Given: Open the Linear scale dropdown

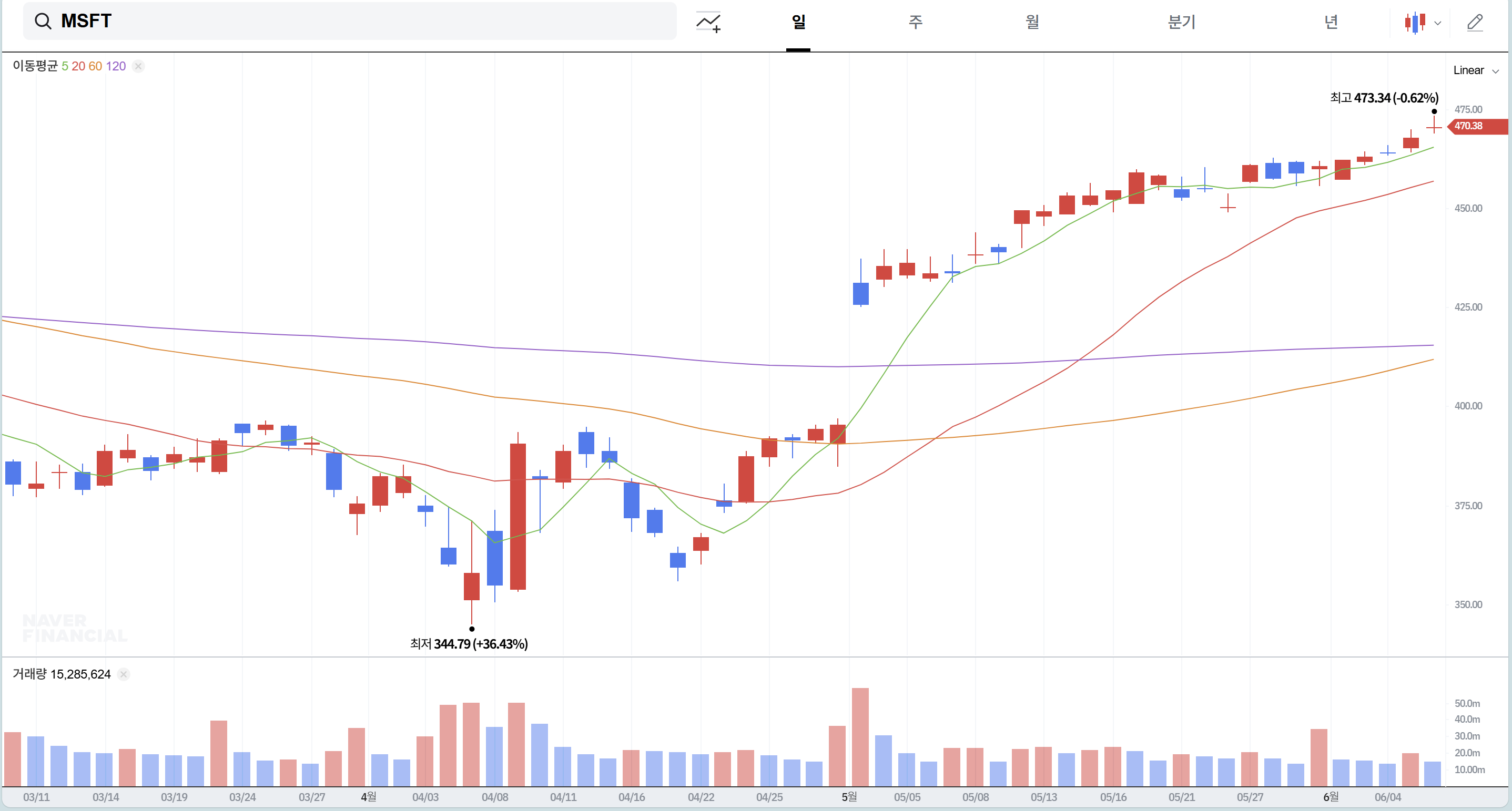Looking at the screenshot, I should (x=1476, y=70).
